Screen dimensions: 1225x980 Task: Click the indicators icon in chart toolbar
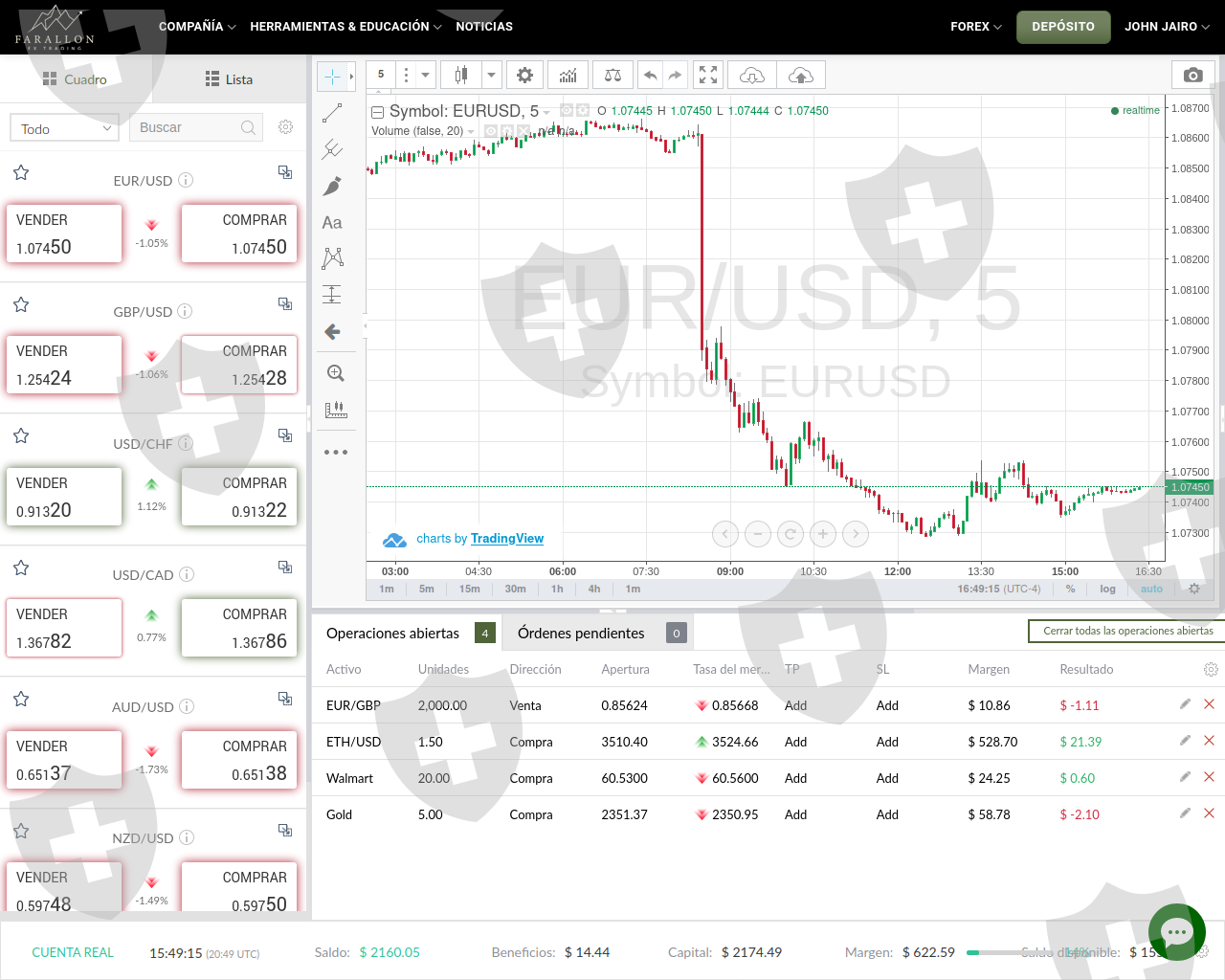click(x=568, y=75)
